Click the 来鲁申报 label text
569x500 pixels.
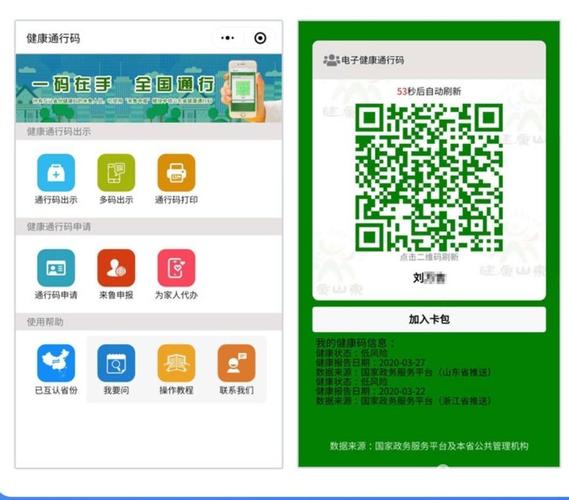[x=116, y=295]
